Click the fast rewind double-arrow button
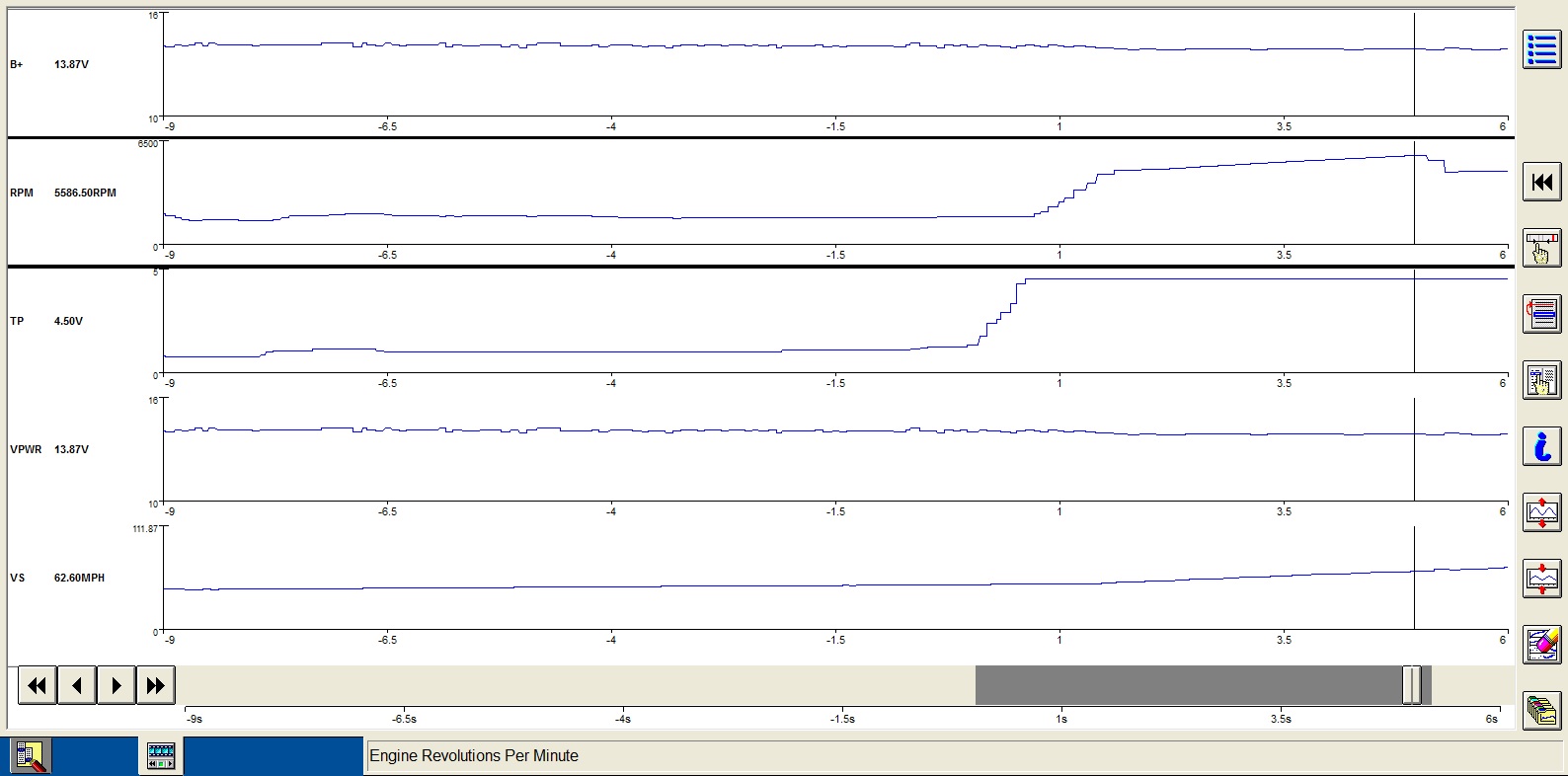 (x=37, y=685)
